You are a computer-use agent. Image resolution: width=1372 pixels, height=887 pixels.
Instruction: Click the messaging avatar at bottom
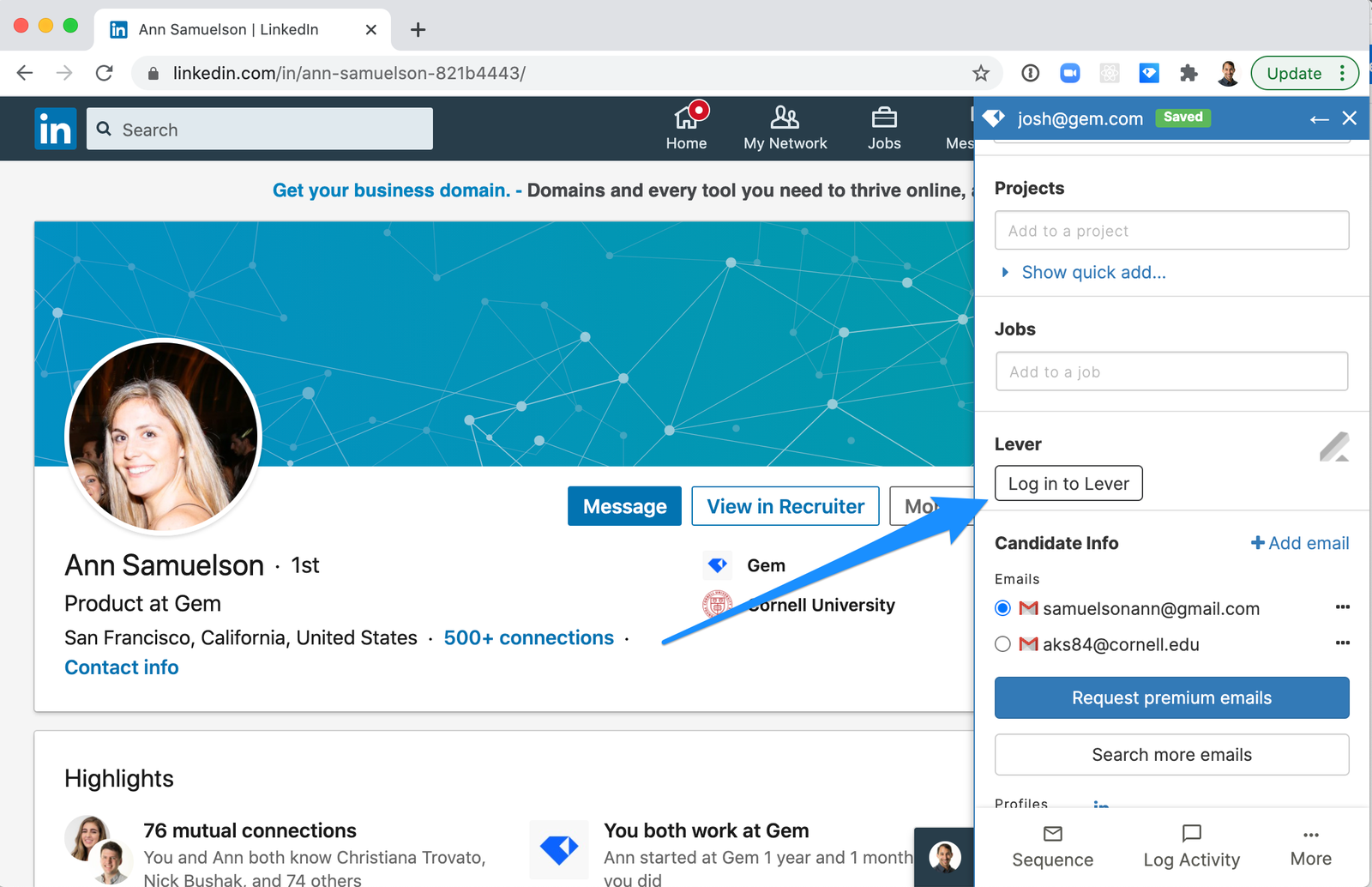pos(945,856)
